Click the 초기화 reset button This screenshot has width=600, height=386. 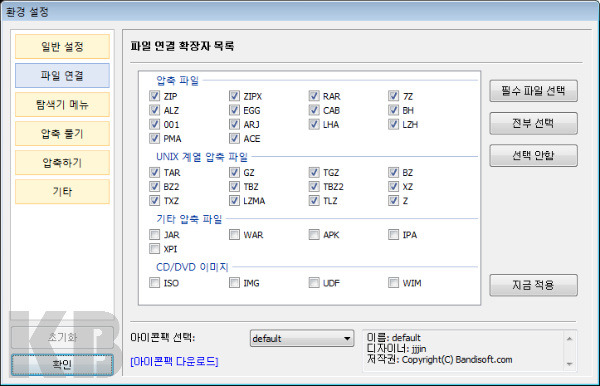62,337
